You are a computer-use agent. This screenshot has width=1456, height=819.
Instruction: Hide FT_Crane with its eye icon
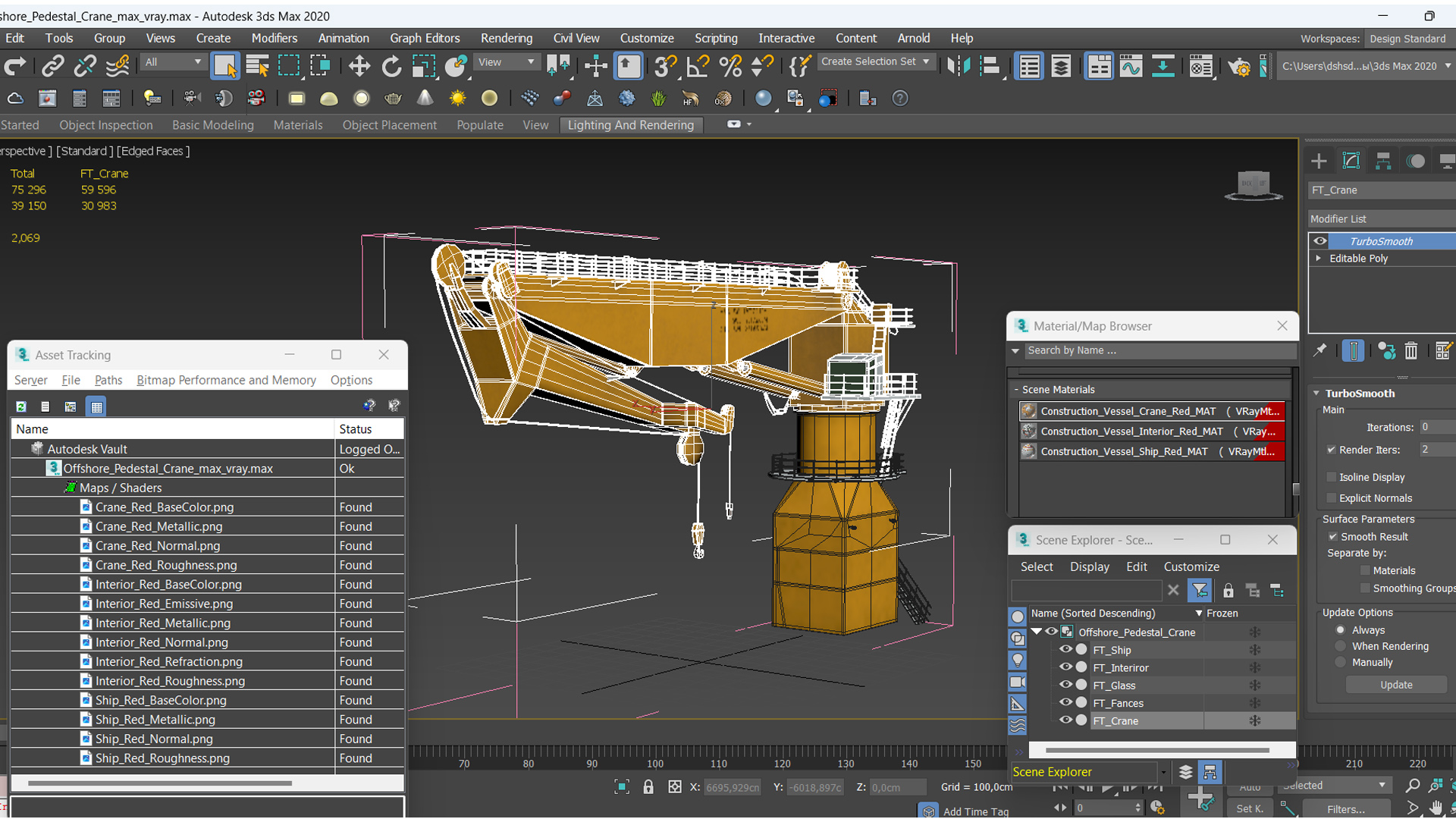click(1065, 720)
